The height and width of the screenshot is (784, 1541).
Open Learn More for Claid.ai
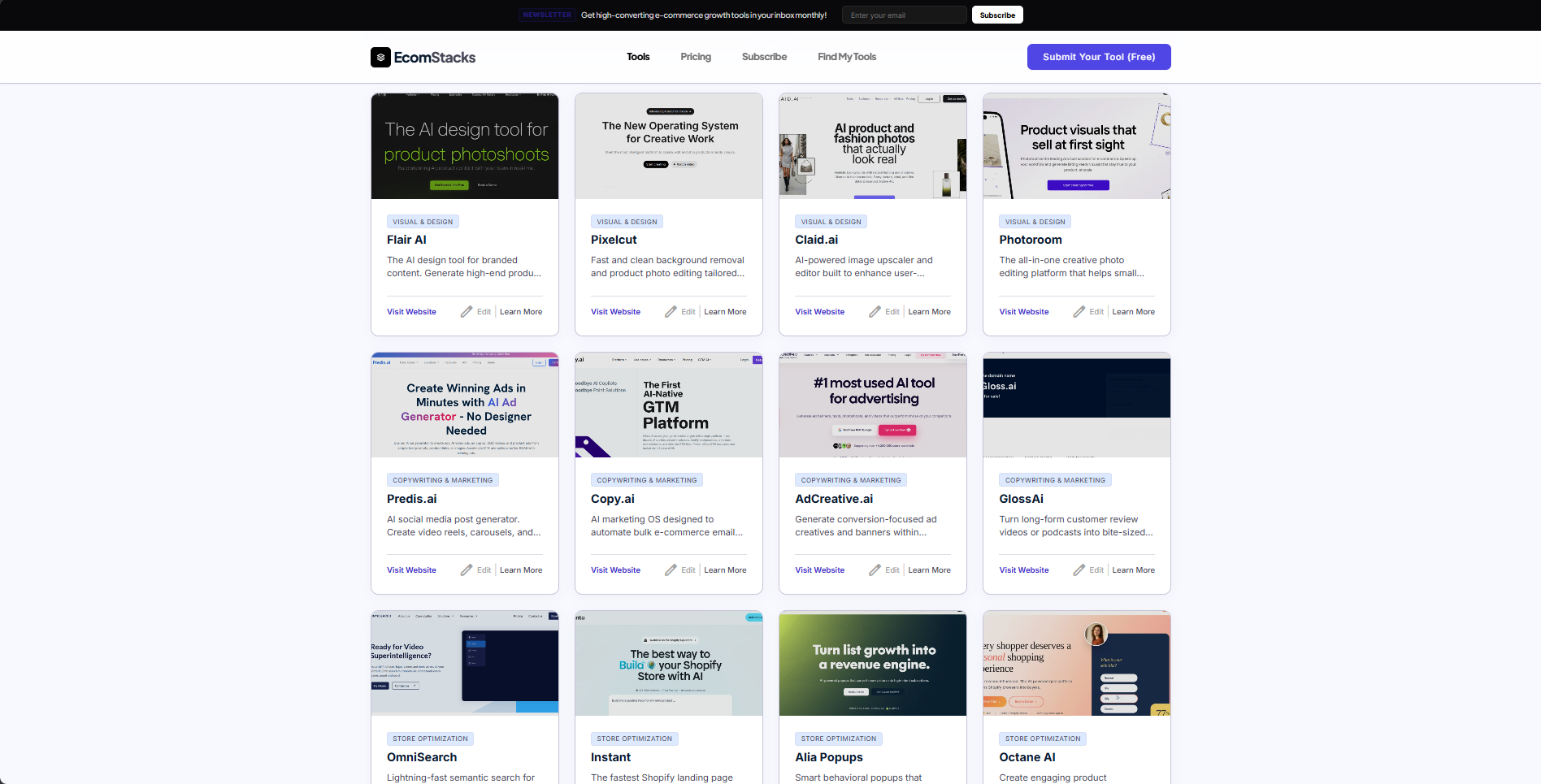click(x=929, y=312)
